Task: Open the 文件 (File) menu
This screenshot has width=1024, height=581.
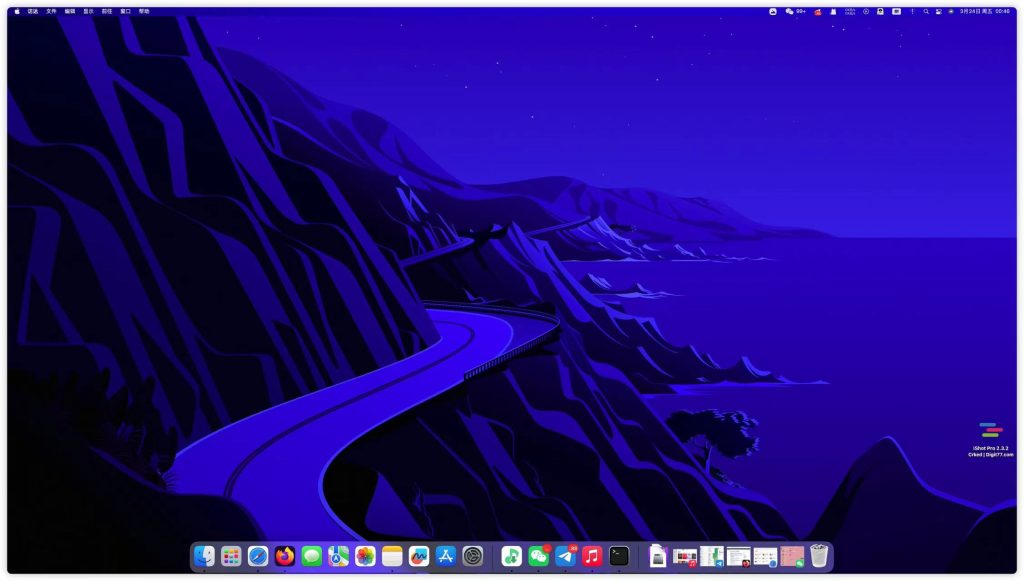Action: 51,11
